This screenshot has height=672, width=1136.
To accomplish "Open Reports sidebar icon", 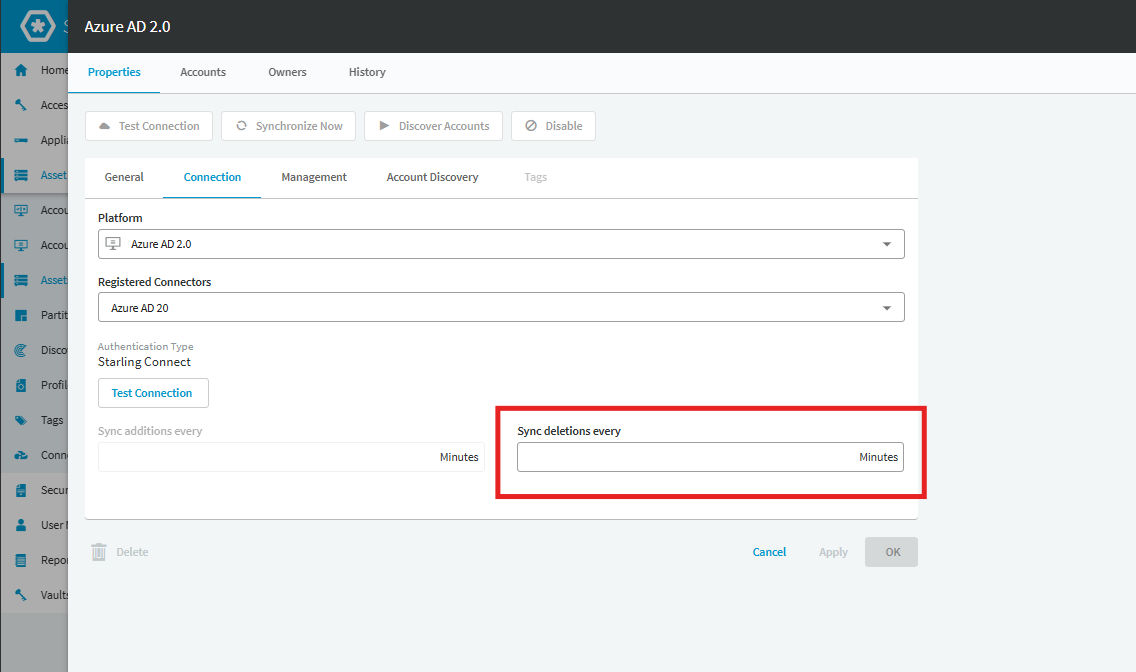I will [21, 560].
